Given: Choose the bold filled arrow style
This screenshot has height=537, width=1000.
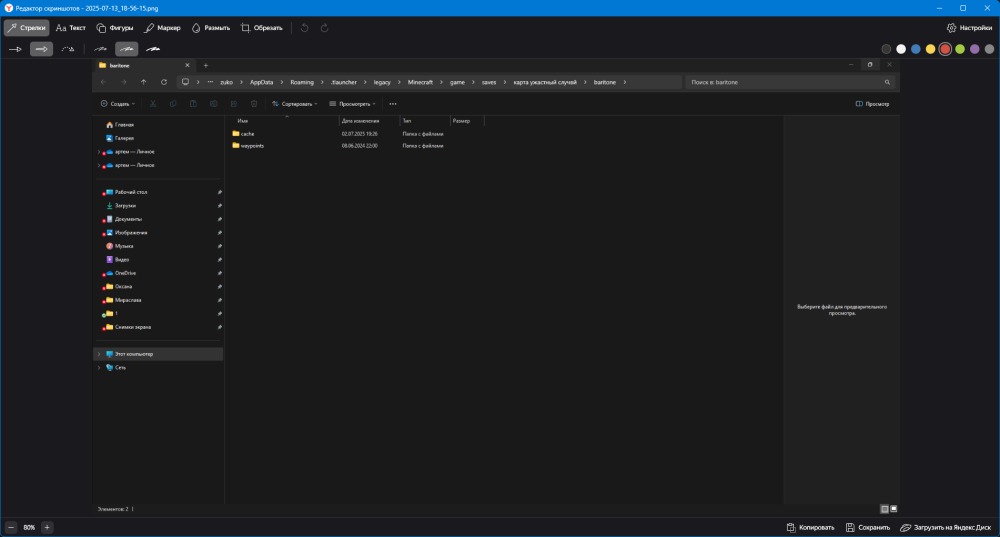Looking at the screenshot, I should coord(41,49).
